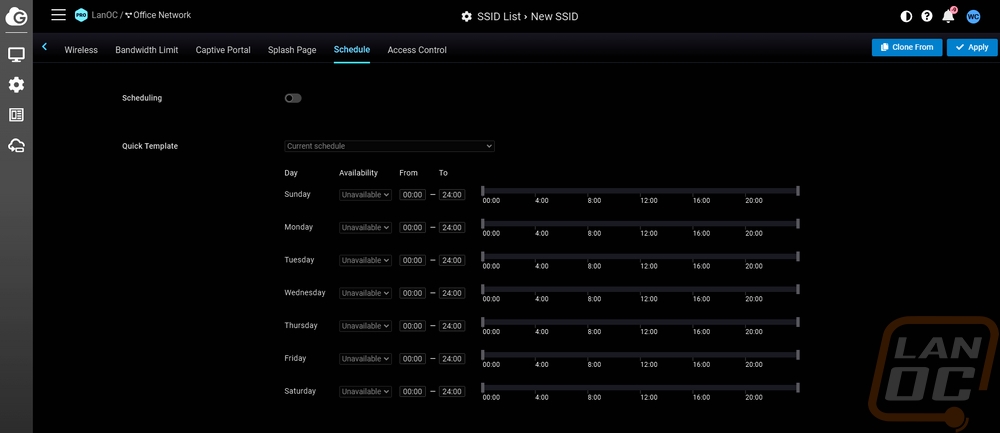Click the Monday schedule time slider
1000x433 pixels.
tap(640, 223)
